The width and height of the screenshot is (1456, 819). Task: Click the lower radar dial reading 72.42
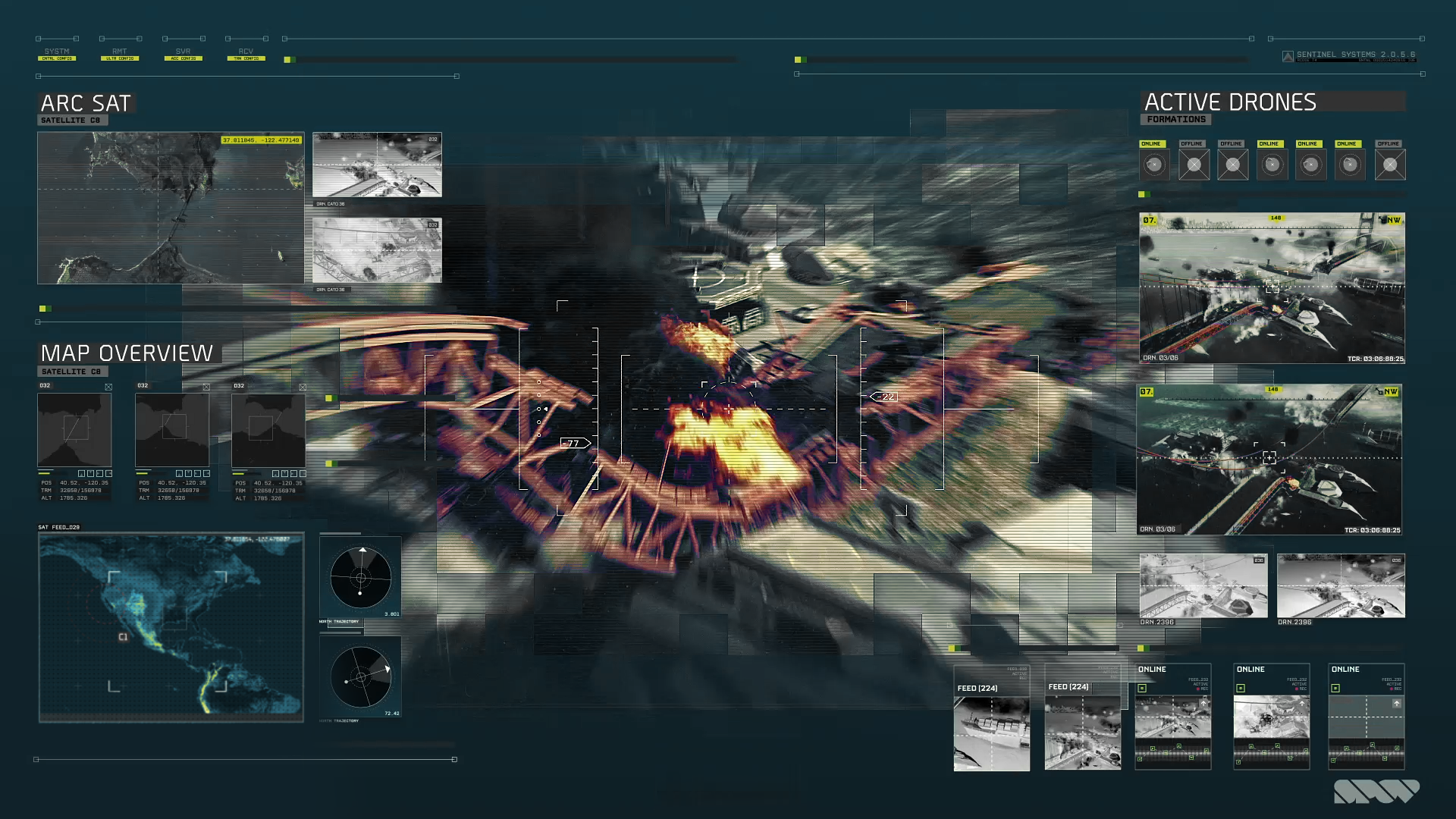(x=361, y=676)
